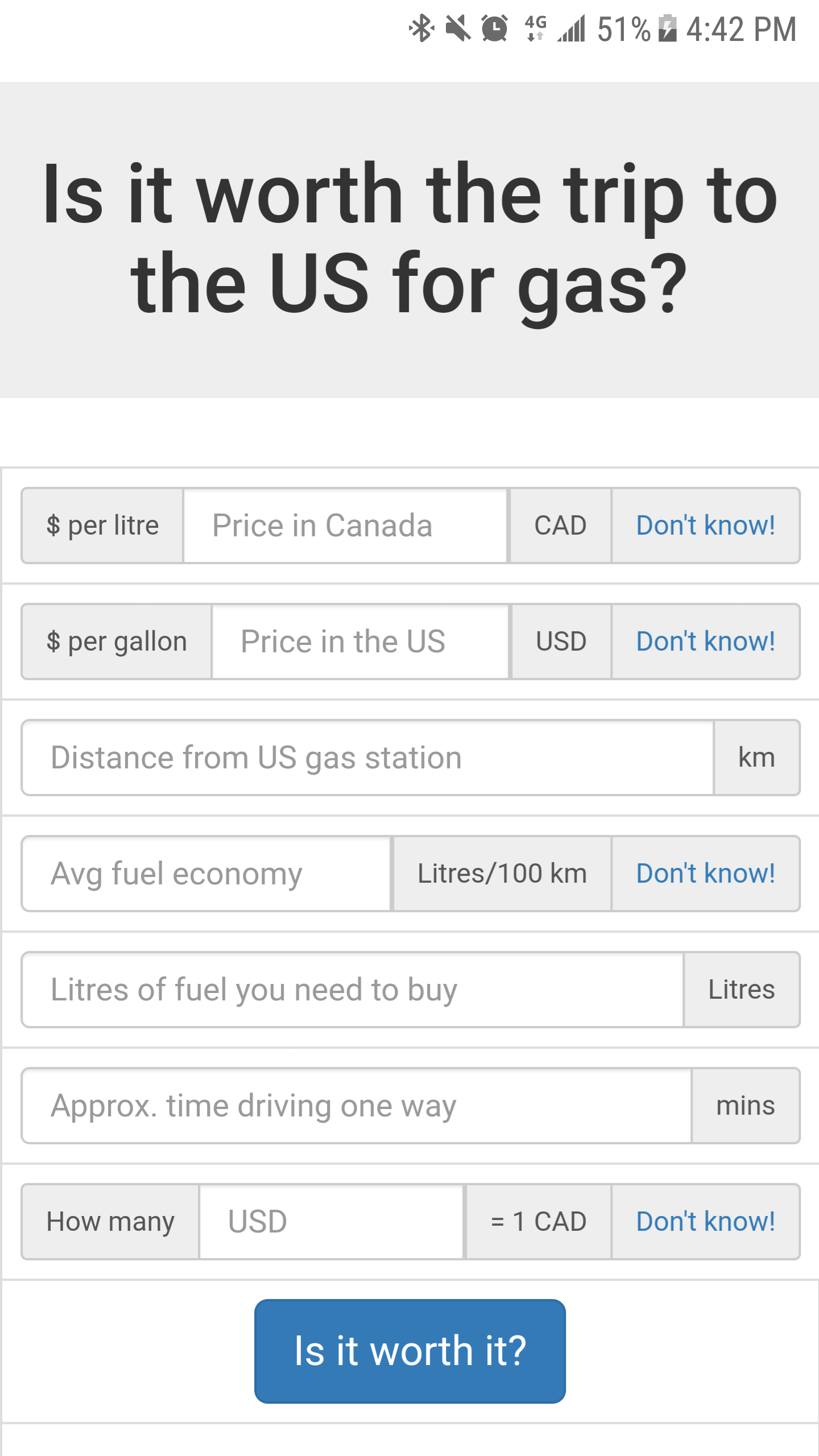Focus the Price in Canada field
Image resolution: width=819 pixels, height=1456 pixels.
pyautogui.click(x=345, y=526)
